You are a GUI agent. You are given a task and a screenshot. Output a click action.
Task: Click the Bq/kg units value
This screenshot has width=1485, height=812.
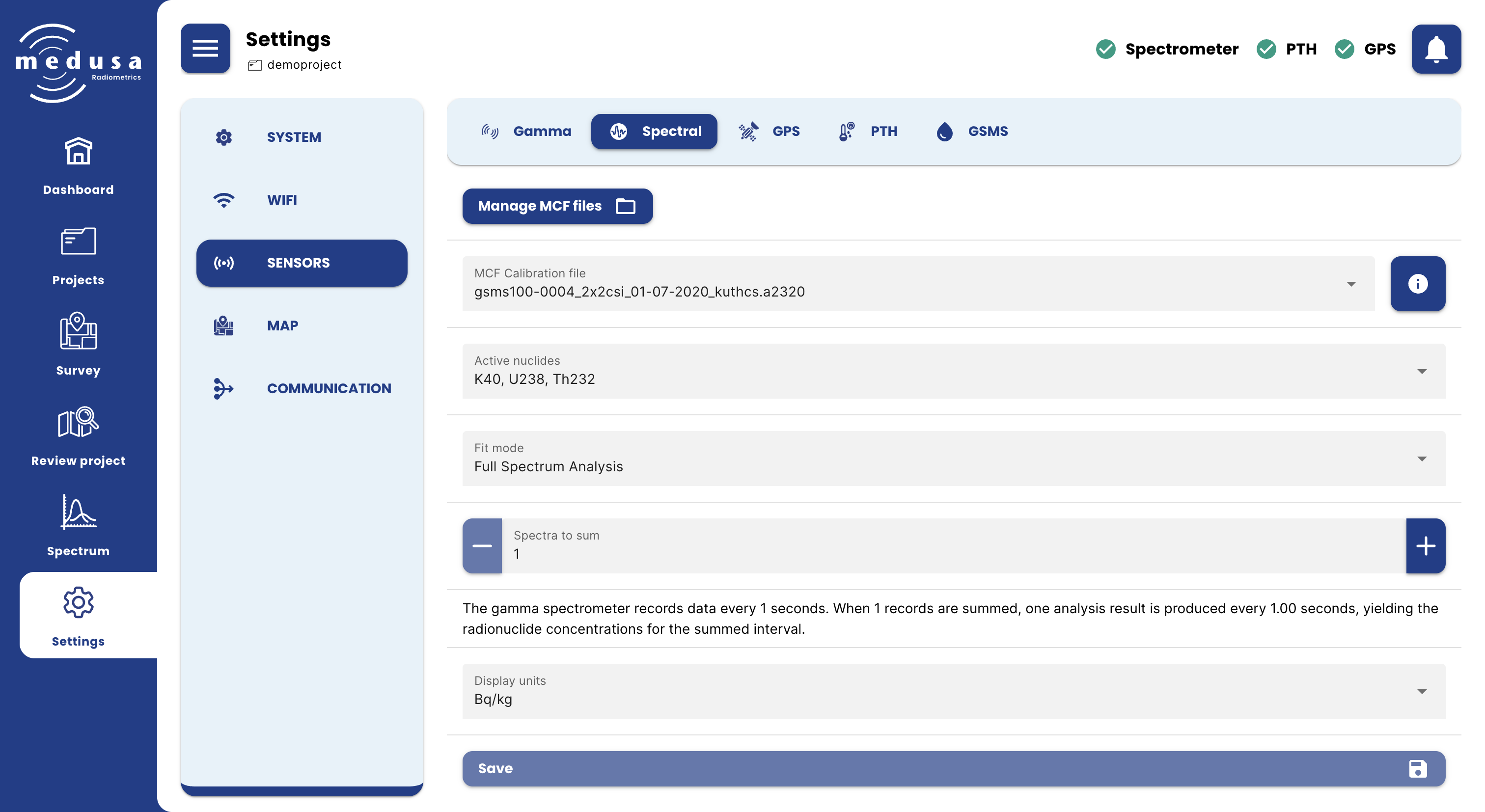tap(493, 699)
